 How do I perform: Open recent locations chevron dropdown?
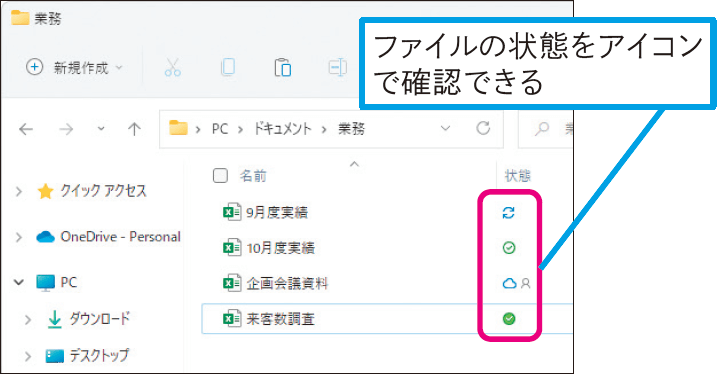pyautogui.click(x=101, y=129)
